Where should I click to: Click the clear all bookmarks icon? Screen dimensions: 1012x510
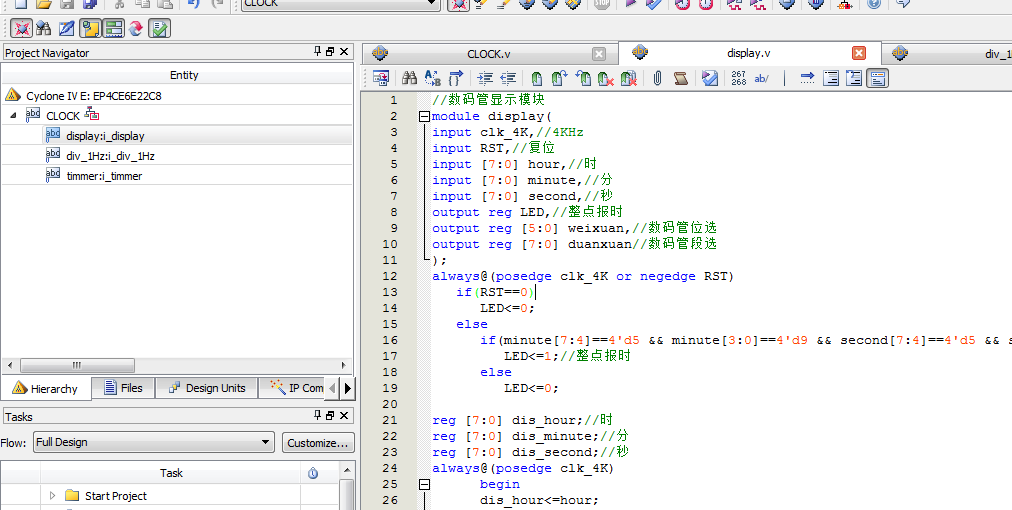point(629,78)
